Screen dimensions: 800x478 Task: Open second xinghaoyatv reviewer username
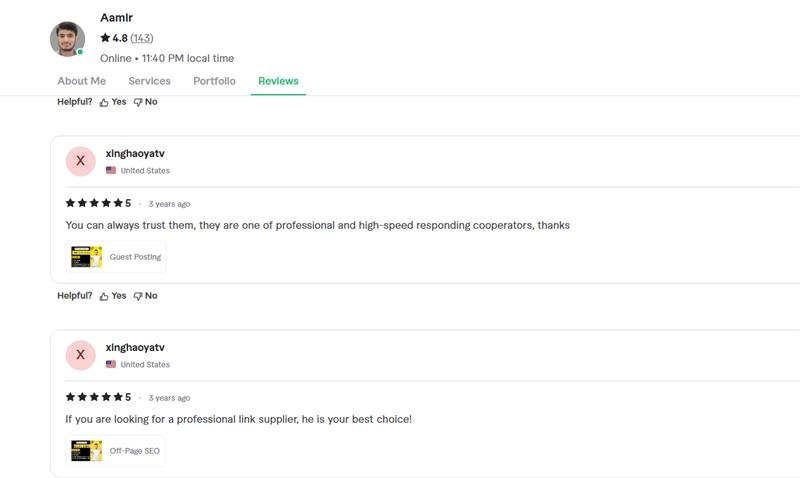click(135, 347)
